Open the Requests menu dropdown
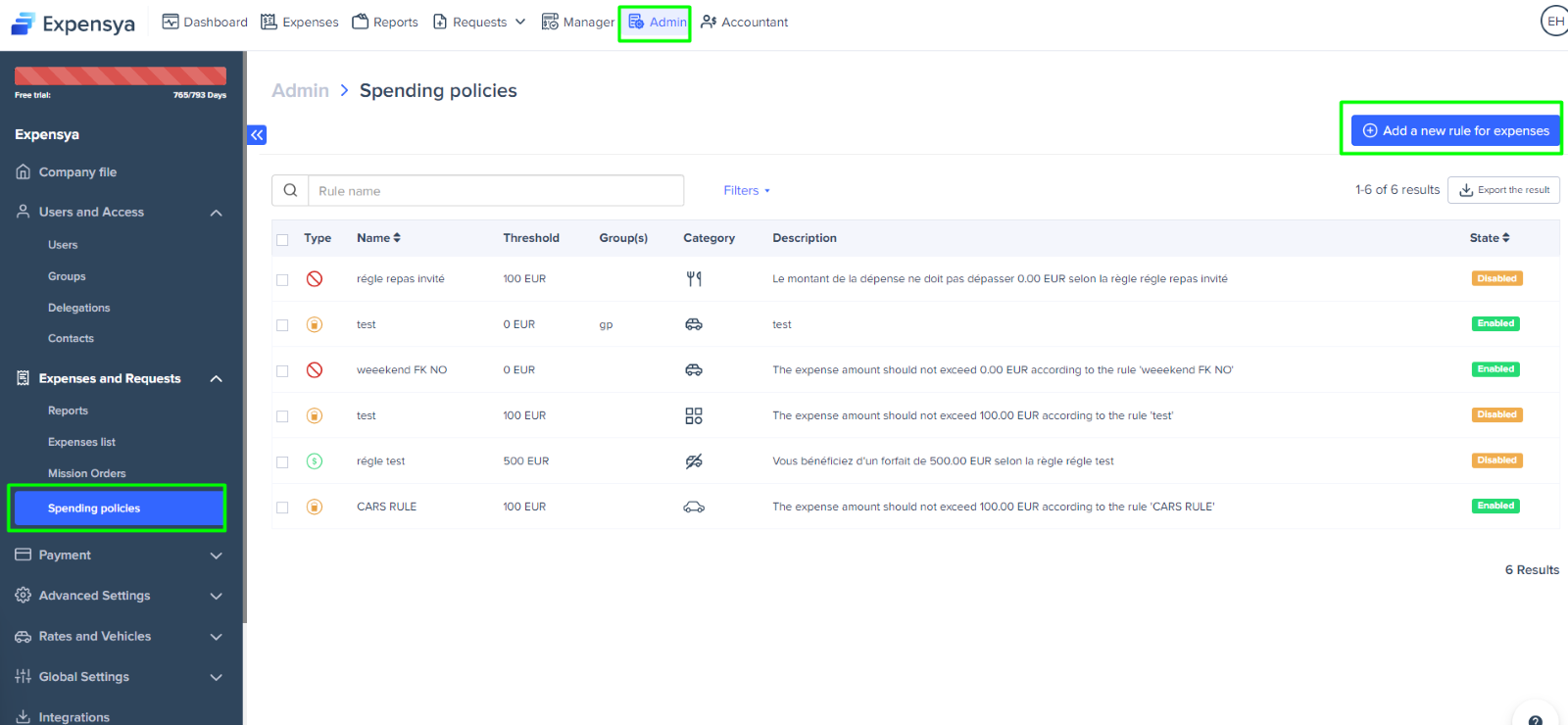This screenshot has width=1568, height=725. 479,22
